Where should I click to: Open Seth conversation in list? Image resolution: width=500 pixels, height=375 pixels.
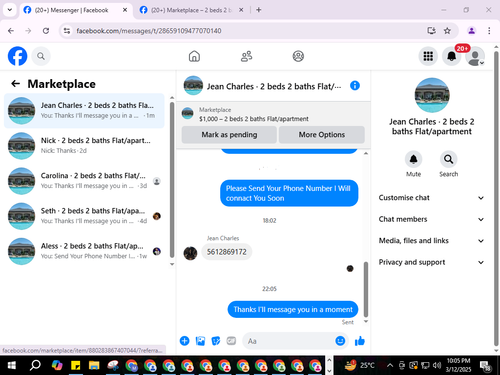point(84,216)
